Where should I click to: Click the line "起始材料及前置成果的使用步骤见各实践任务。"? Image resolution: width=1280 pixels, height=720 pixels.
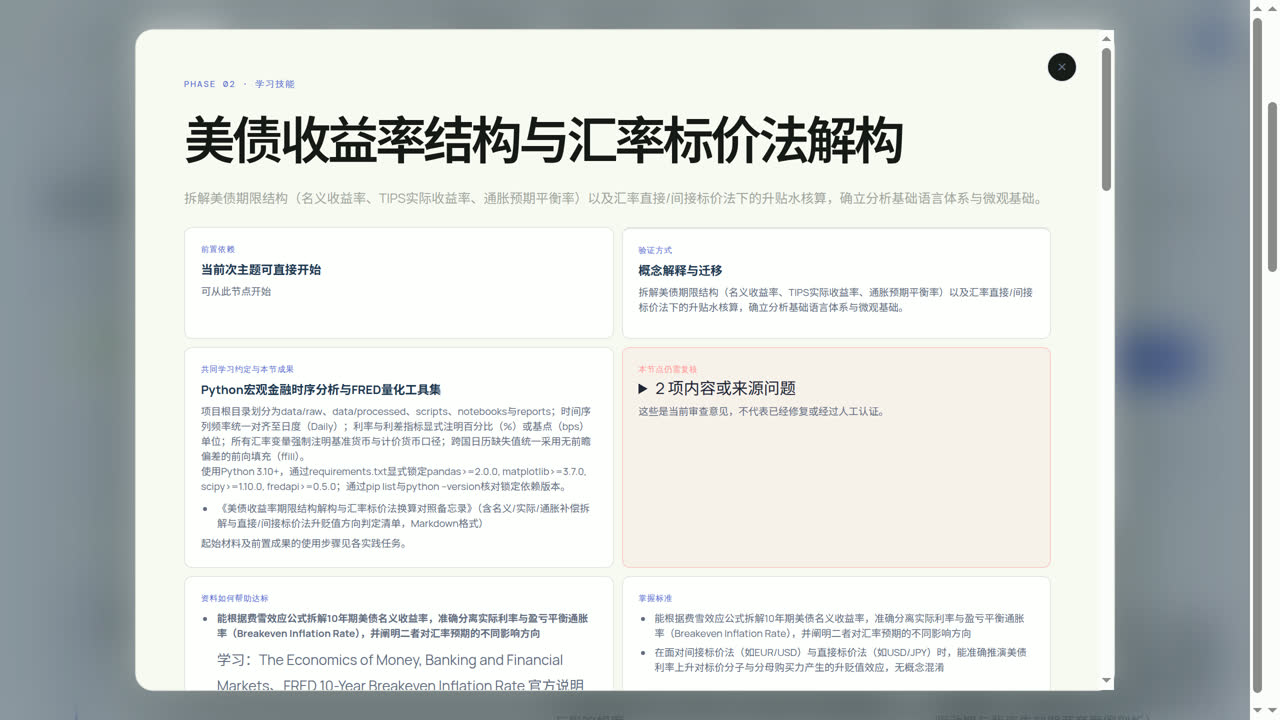304,544
